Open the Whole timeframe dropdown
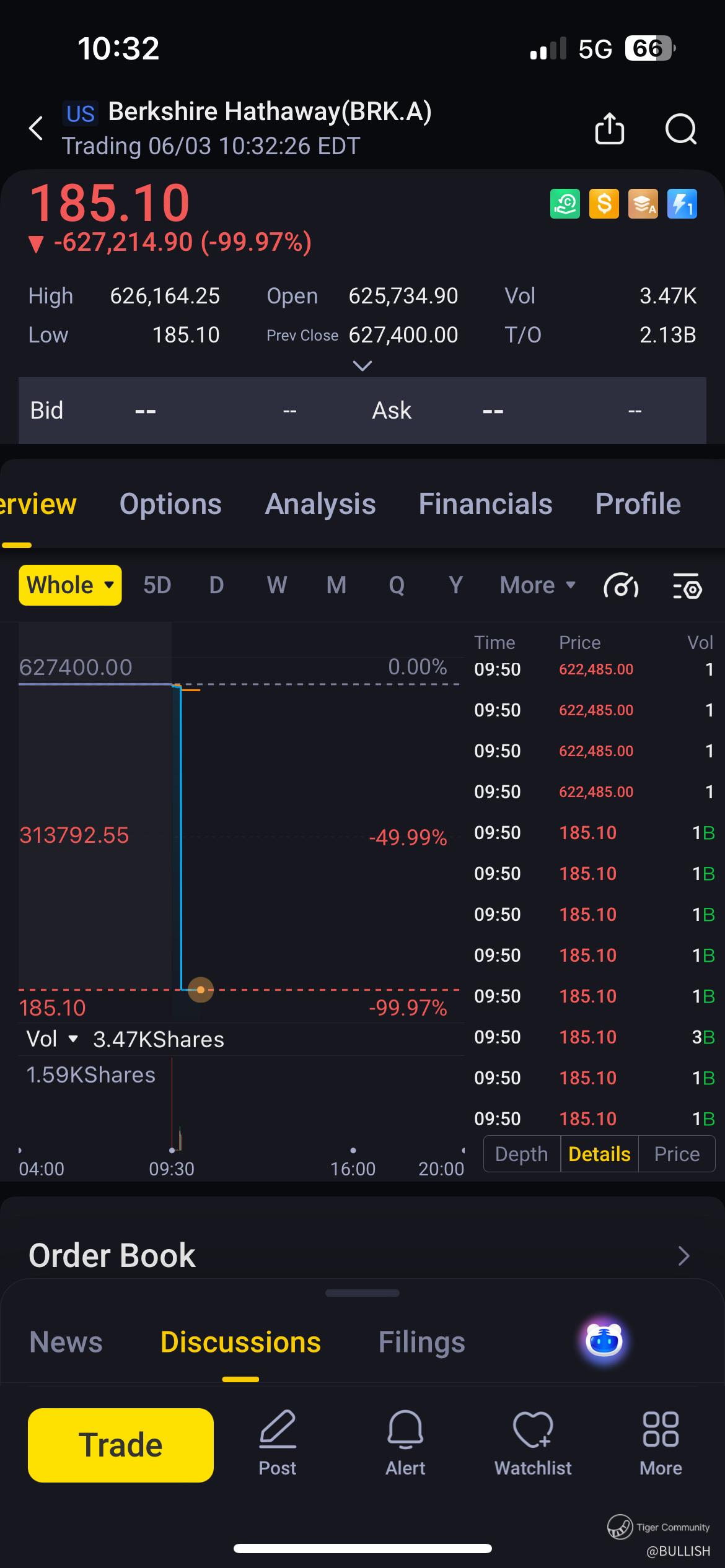This screenshot has width=725, height=1568. click(x=70, y=585)
